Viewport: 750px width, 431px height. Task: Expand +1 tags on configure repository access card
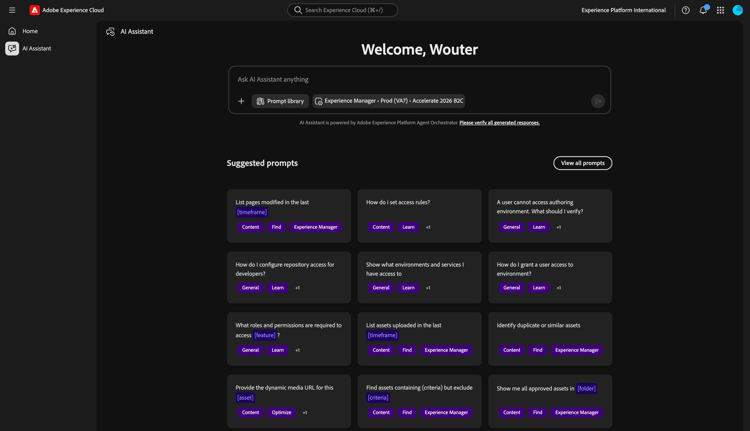point(298,288)
